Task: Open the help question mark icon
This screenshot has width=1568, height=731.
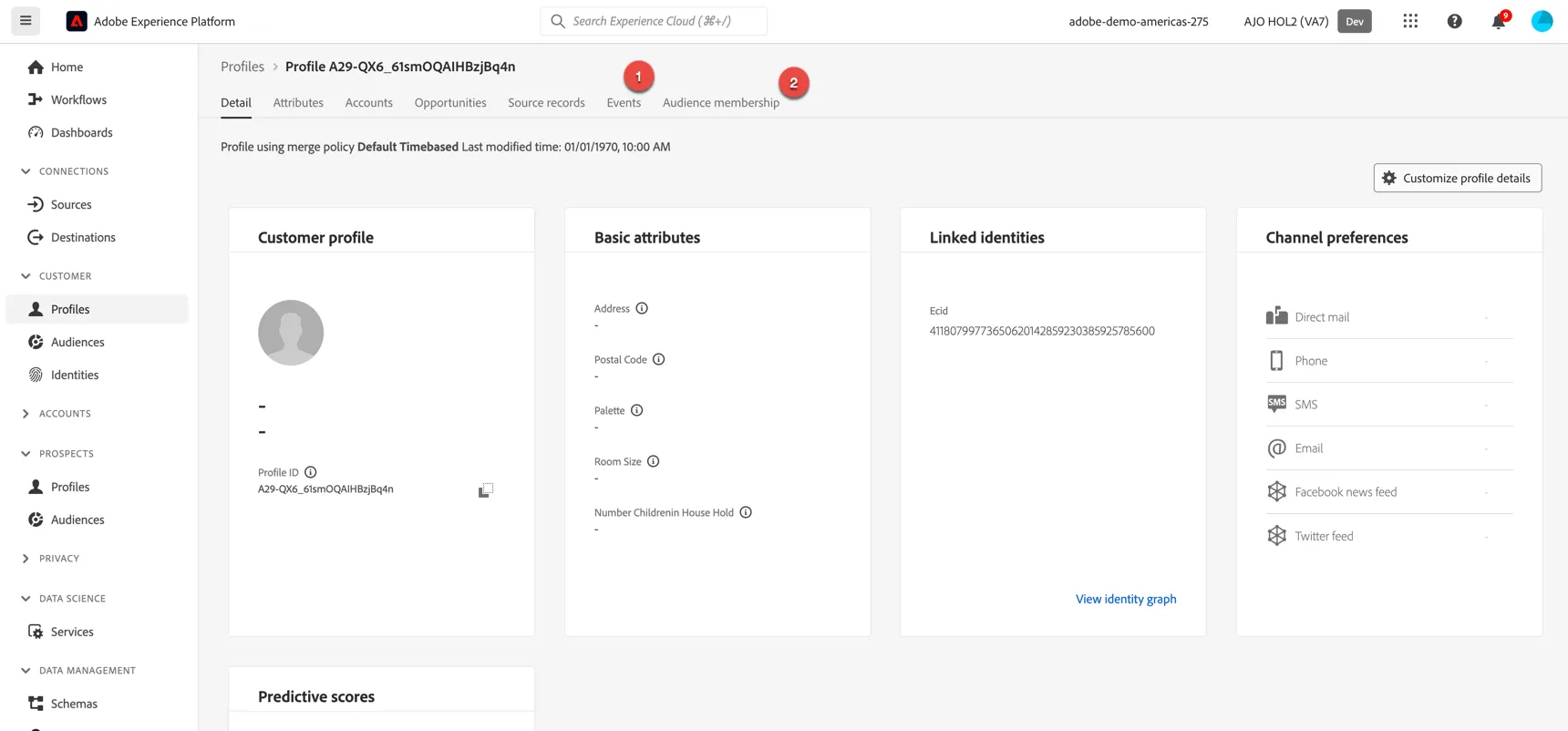Action: (1455, 21)
